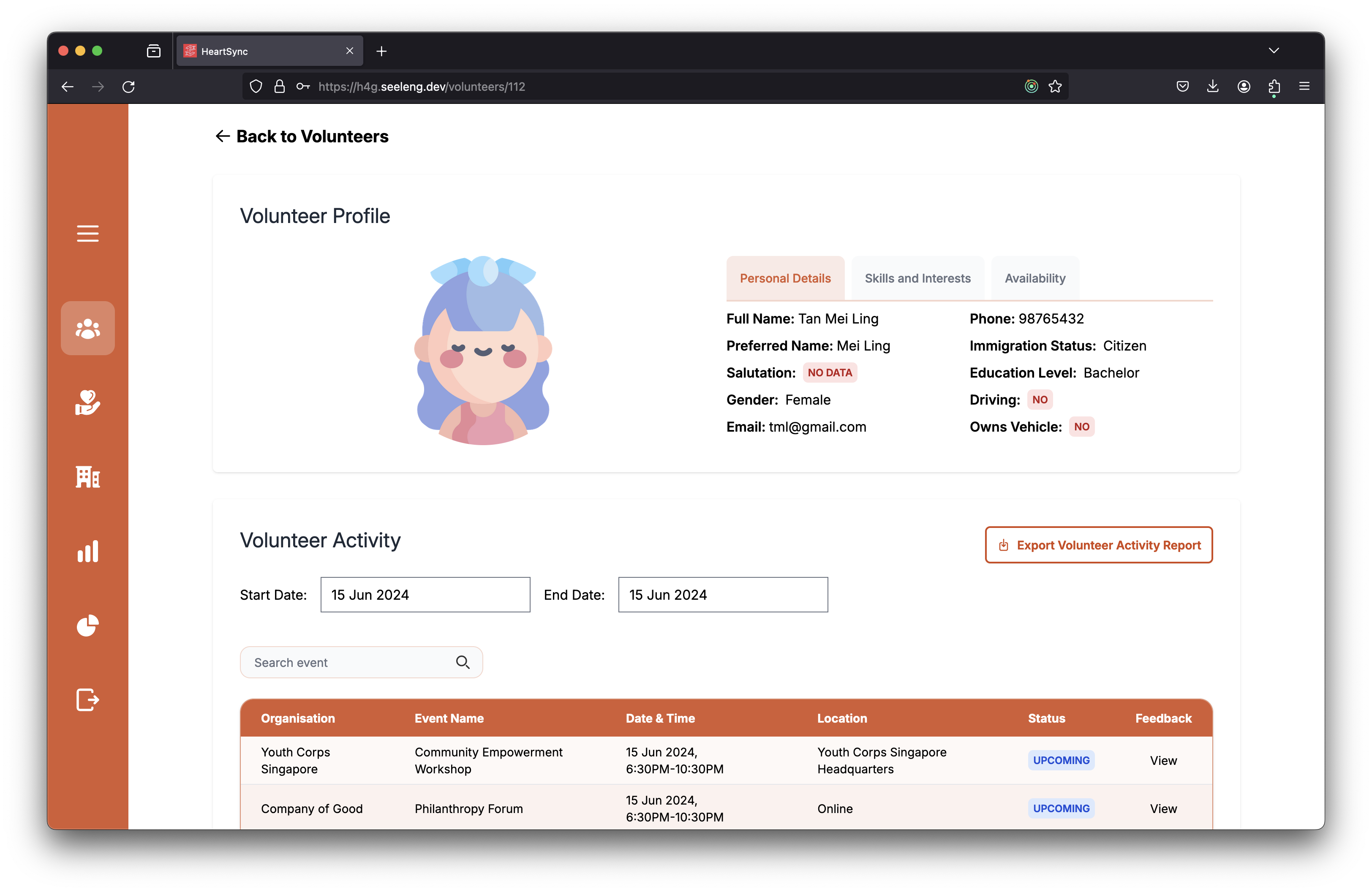
Task: Open the pie chart reports icon
Action: click(87, 626)
